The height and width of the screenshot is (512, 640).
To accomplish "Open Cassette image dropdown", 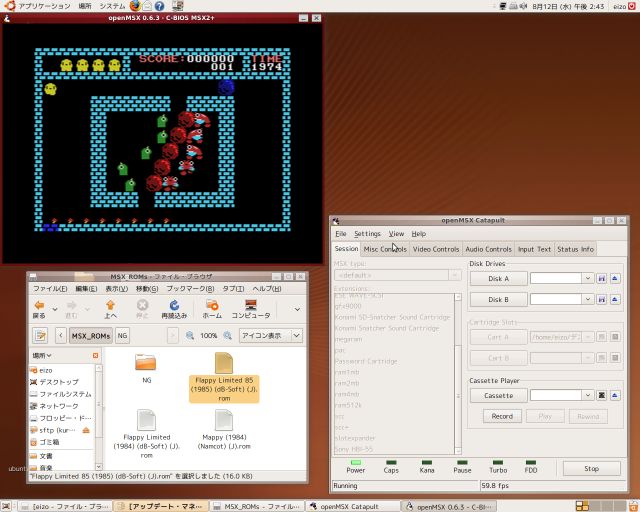I will [588, 395].
